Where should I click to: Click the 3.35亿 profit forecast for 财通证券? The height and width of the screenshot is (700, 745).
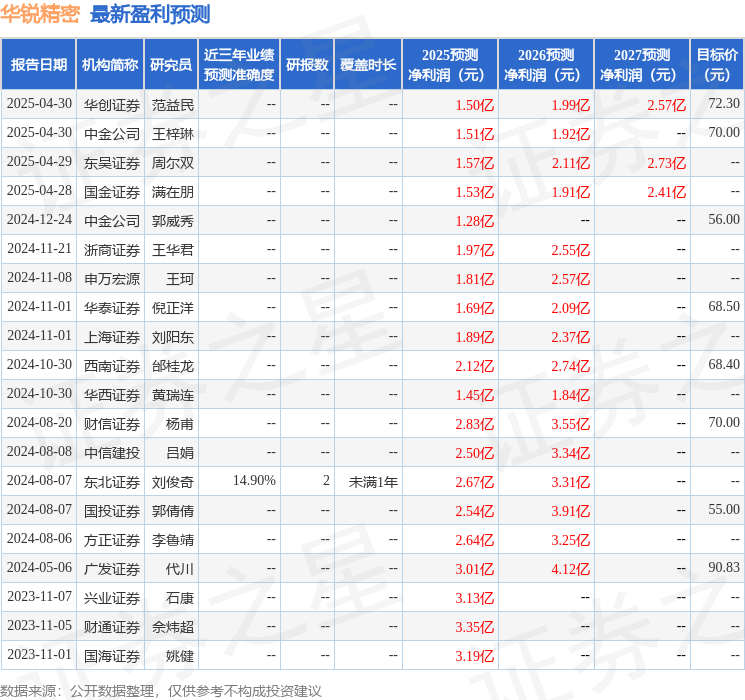click(x=475, y=626)
